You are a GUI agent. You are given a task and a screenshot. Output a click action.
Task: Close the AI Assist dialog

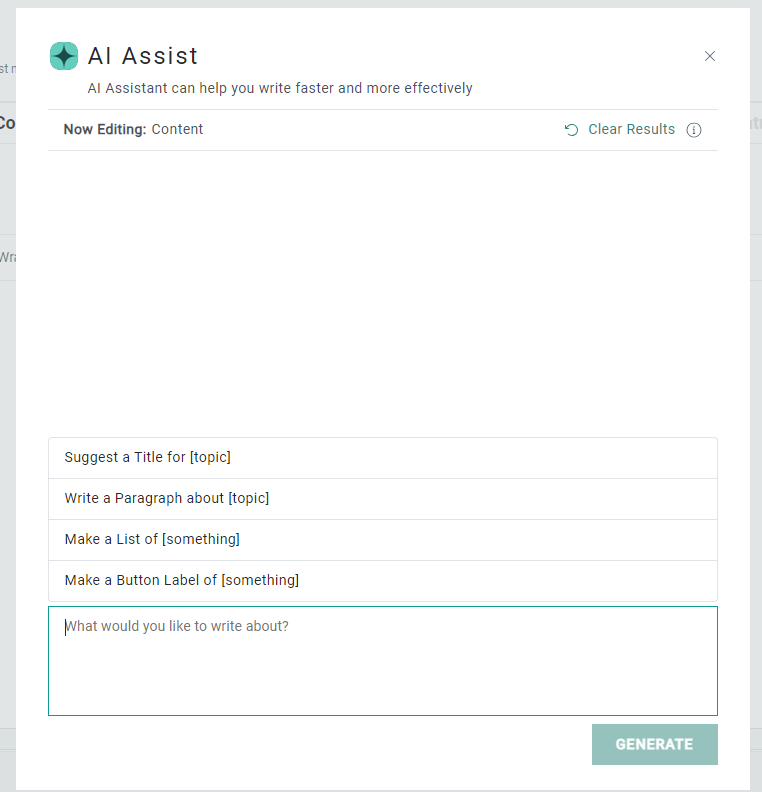click(x=710, y=56)
